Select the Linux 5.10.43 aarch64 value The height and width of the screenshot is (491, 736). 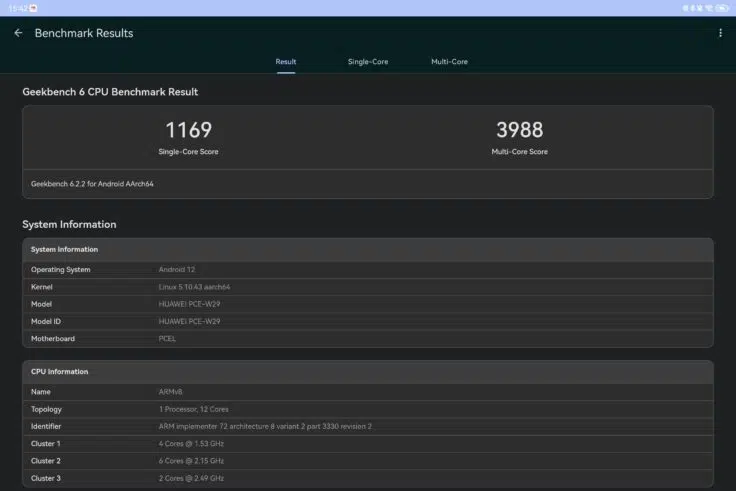pyautogui.click(x=194, y=287)
